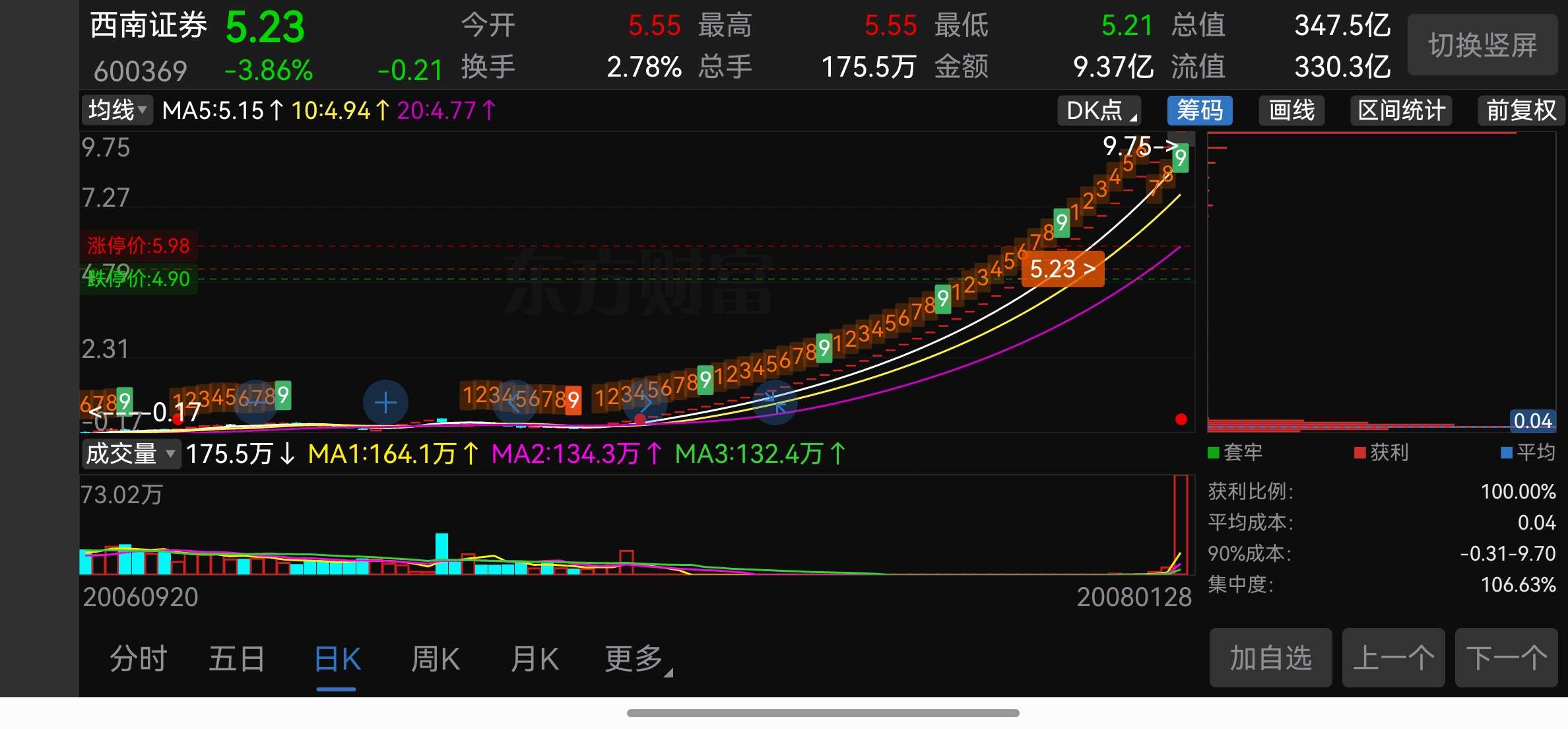
Task: Toggle off the 筹码 chip distribution panel
Action: pos(1199,110)
